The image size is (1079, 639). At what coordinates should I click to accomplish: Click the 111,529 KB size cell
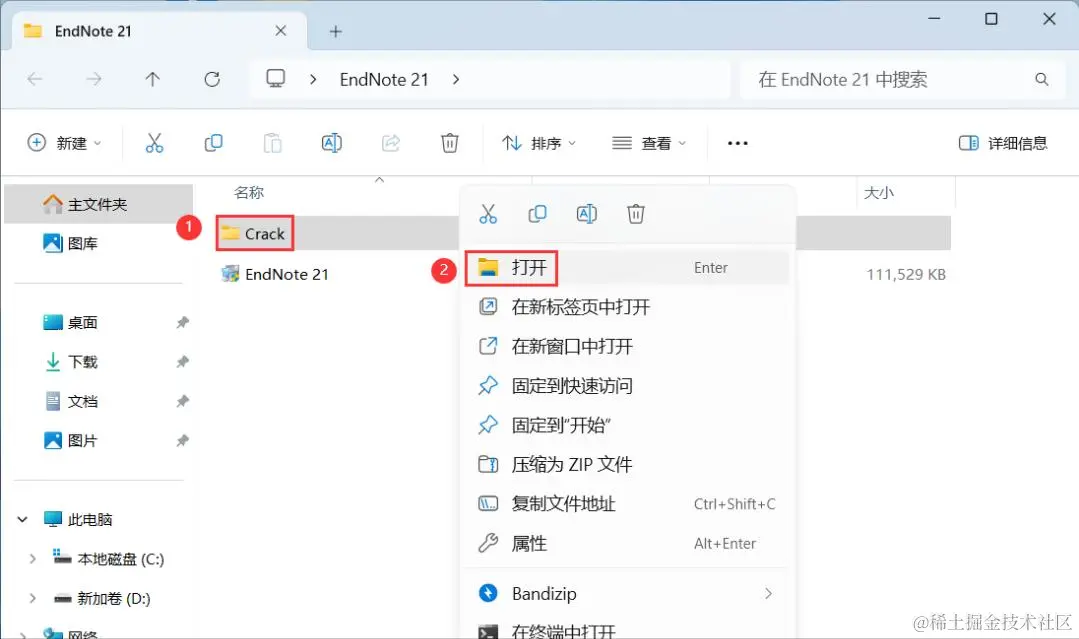pos(906,274)
